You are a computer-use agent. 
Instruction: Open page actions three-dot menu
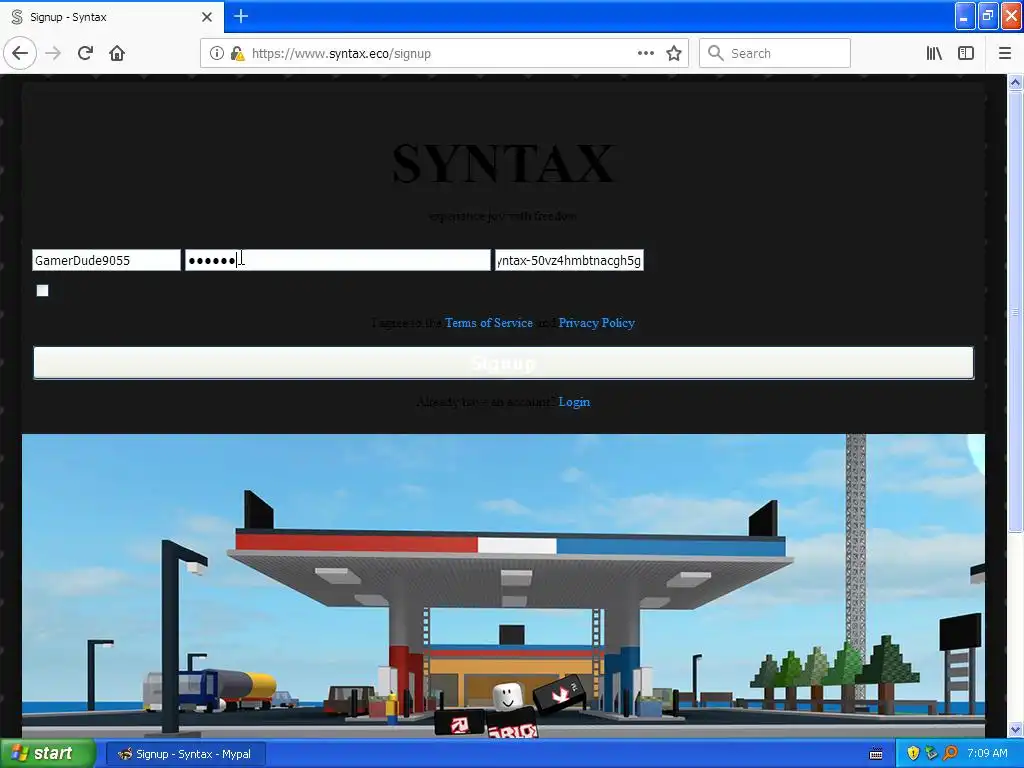click(646, 53)
